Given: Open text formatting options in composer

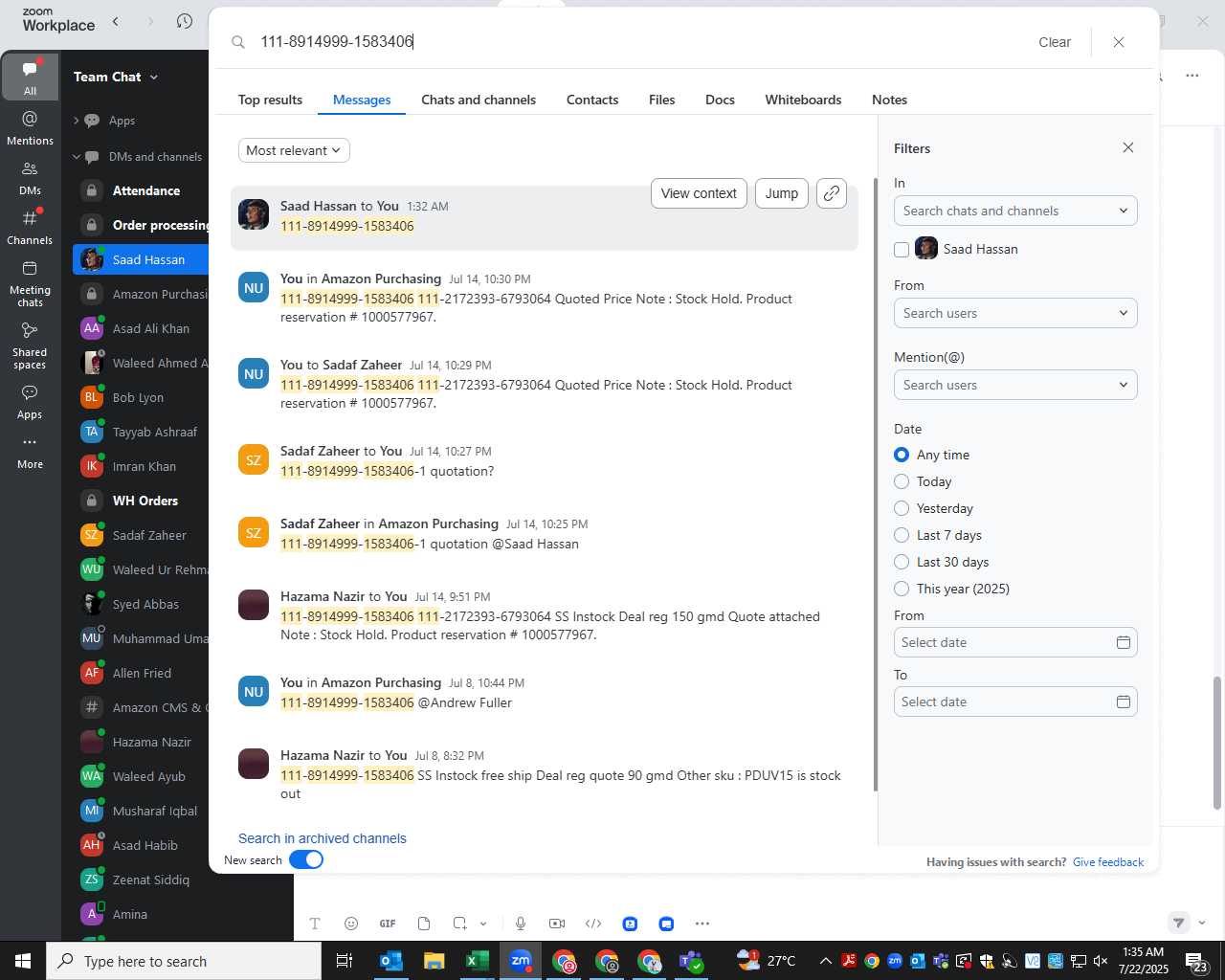Looking at the screenshot, I should pos(315,924).
